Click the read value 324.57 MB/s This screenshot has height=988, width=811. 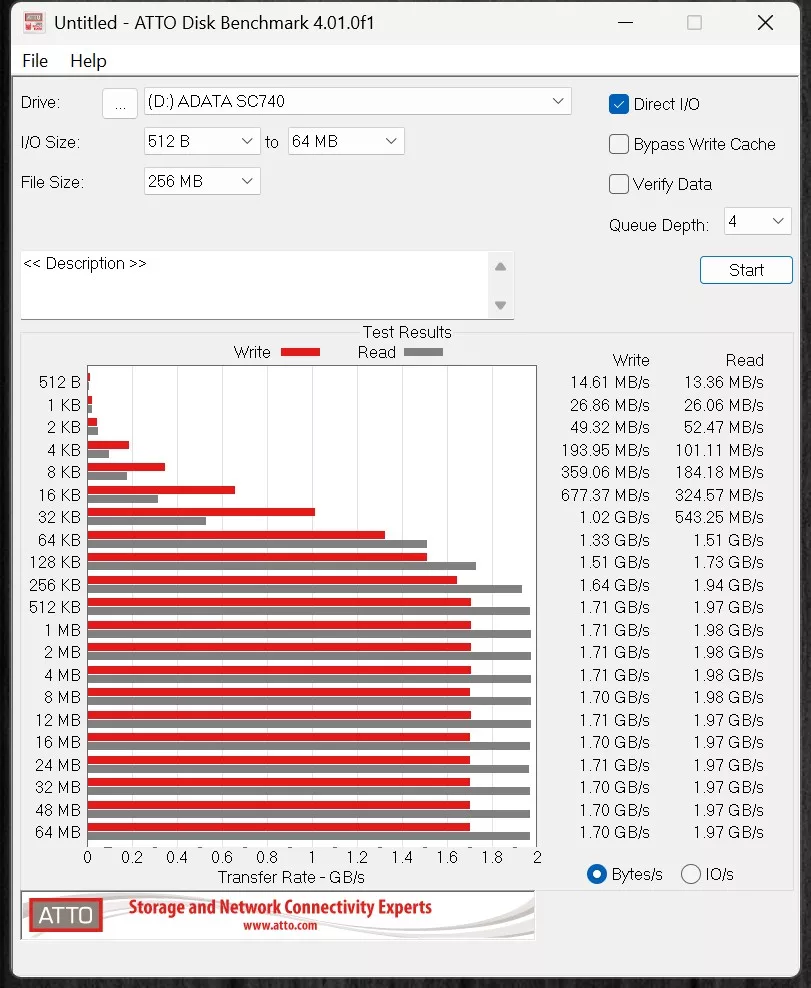point(720,495)
